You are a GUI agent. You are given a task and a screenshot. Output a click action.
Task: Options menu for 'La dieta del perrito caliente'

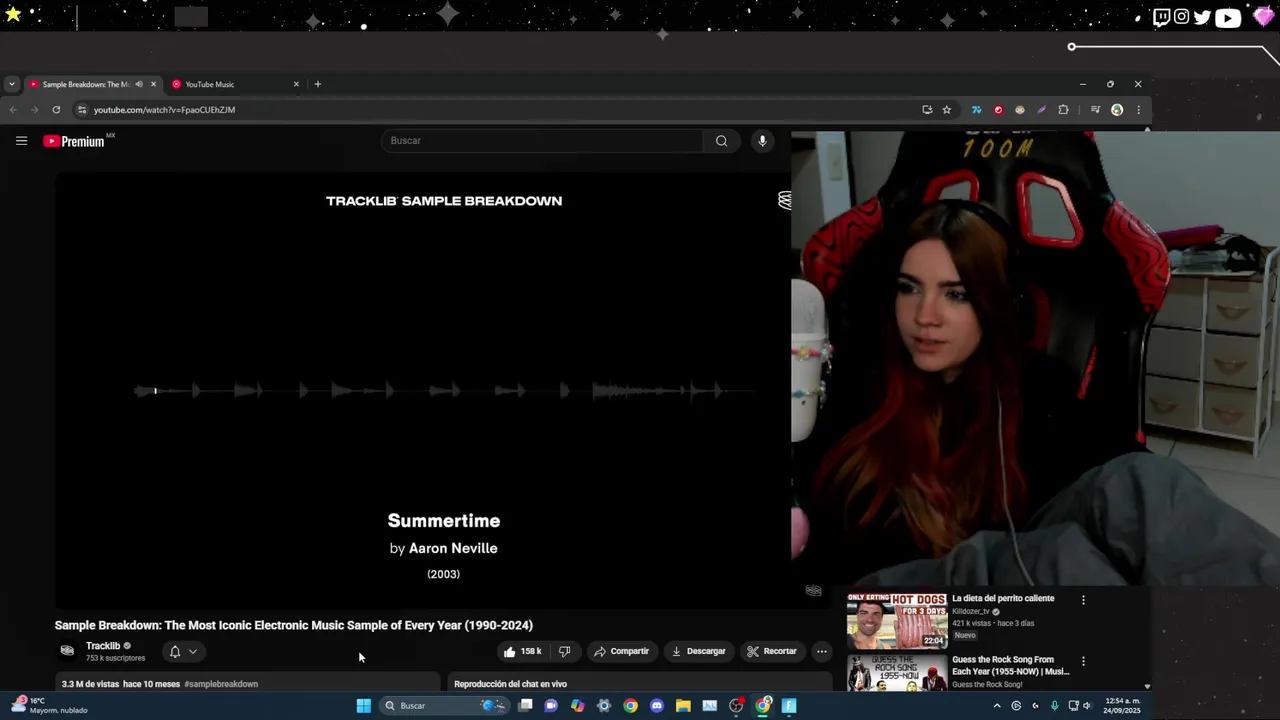coord(1083,600)
